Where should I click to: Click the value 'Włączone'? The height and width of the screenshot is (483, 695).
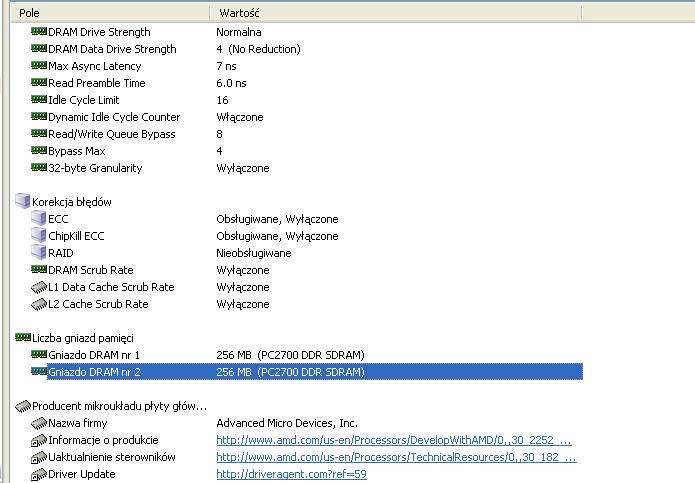pos(239,117)
